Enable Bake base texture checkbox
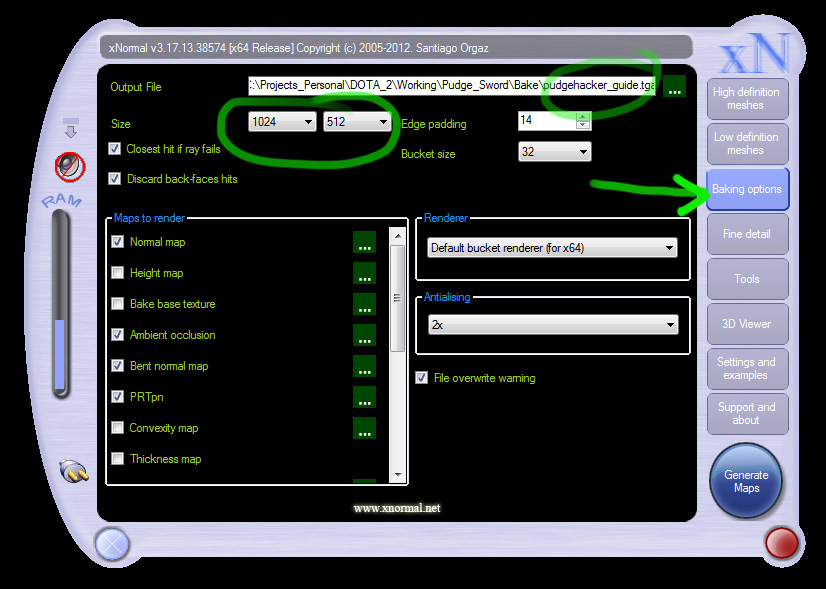The height and width of the screenshot is (589, 826). pos(117,303)
